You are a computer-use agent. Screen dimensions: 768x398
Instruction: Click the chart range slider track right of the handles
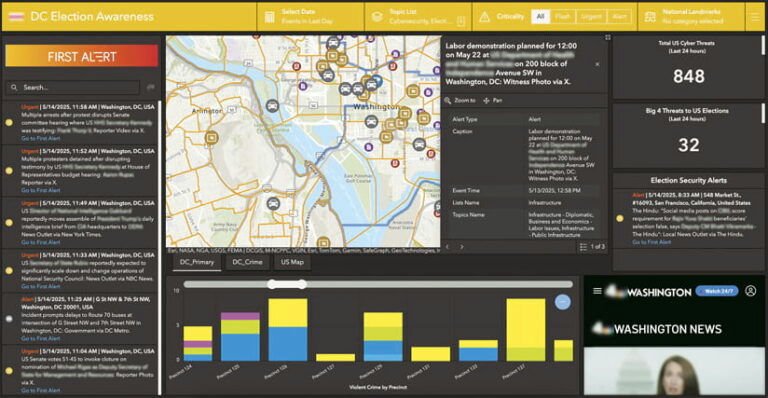coord(439,284)
